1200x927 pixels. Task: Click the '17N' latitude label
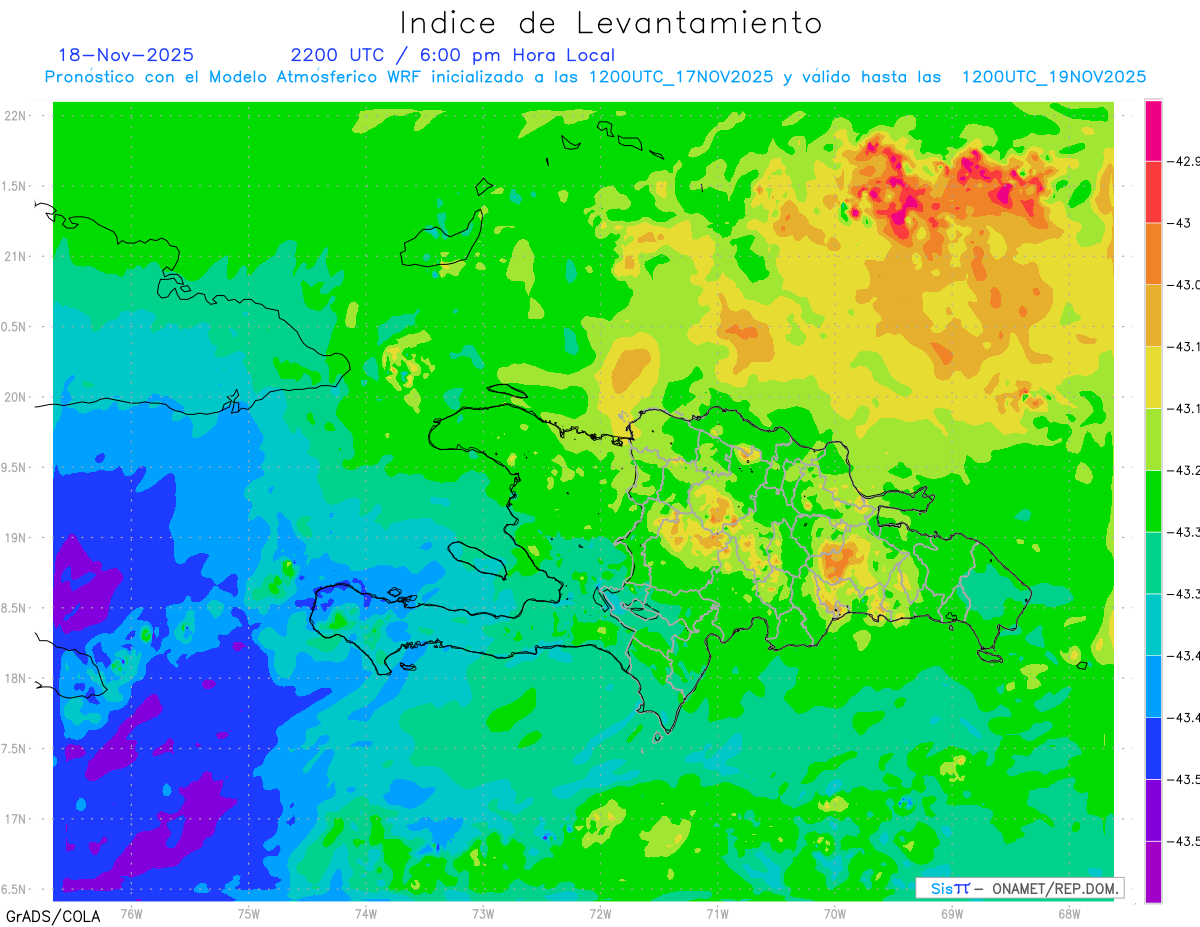click(15, 819)
